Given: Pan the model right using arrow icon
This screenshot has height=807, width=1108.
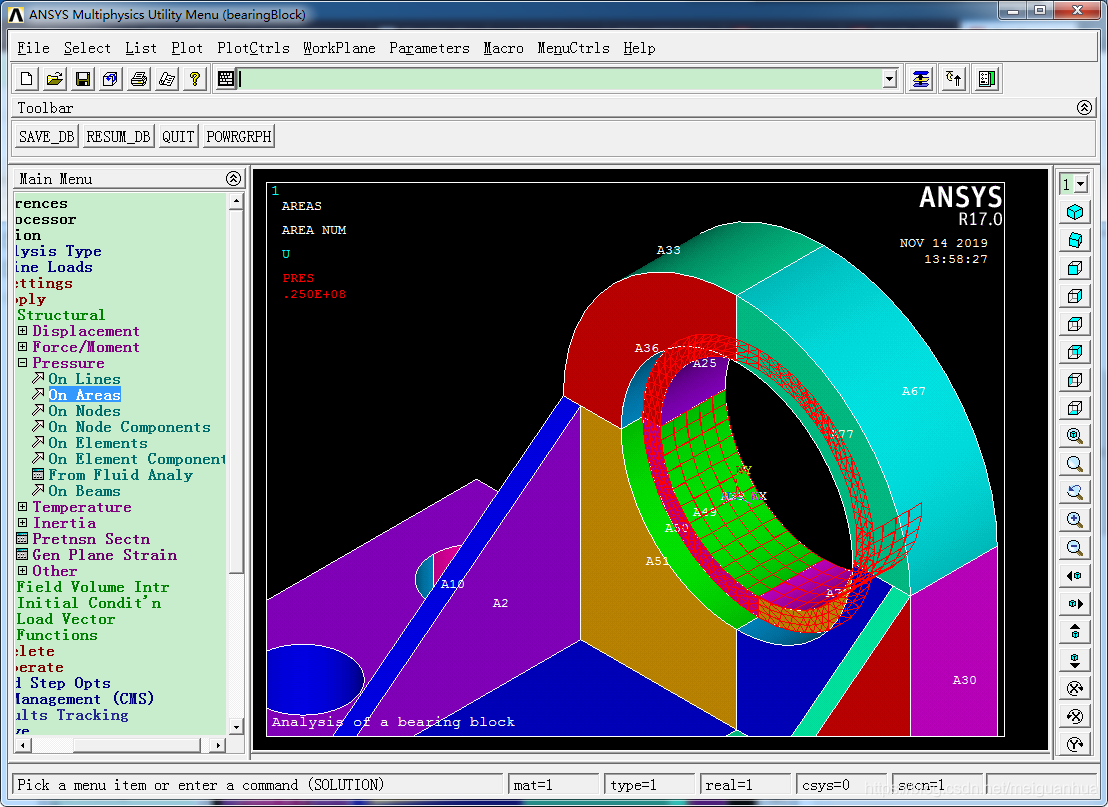Looking at the screenshot, I should [1075, 604].
